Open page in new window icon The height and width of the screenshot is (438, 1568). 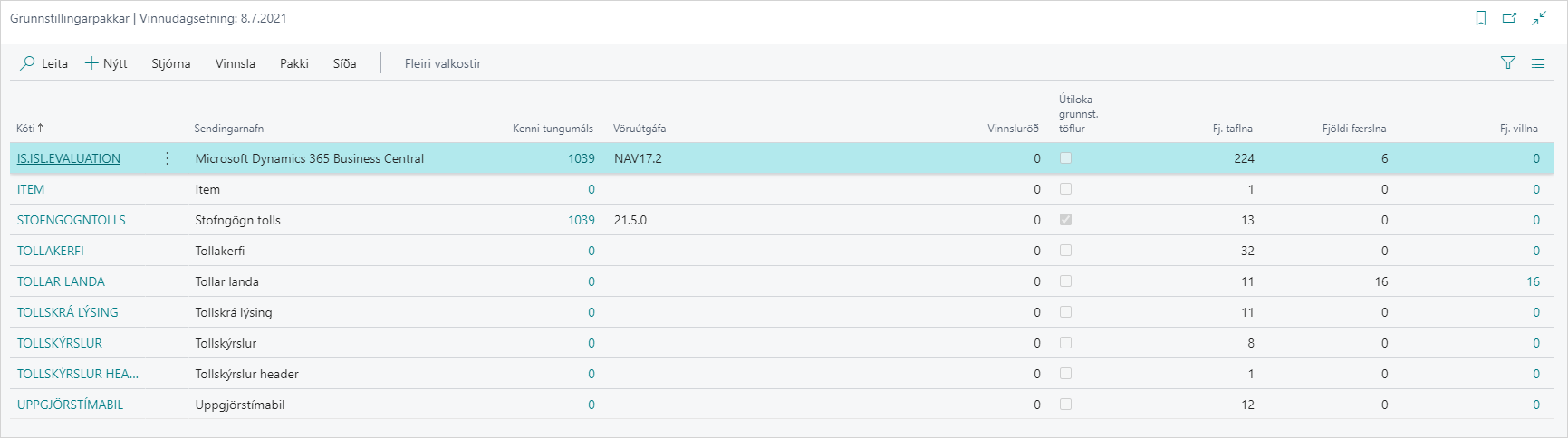tap(1509, 18)
